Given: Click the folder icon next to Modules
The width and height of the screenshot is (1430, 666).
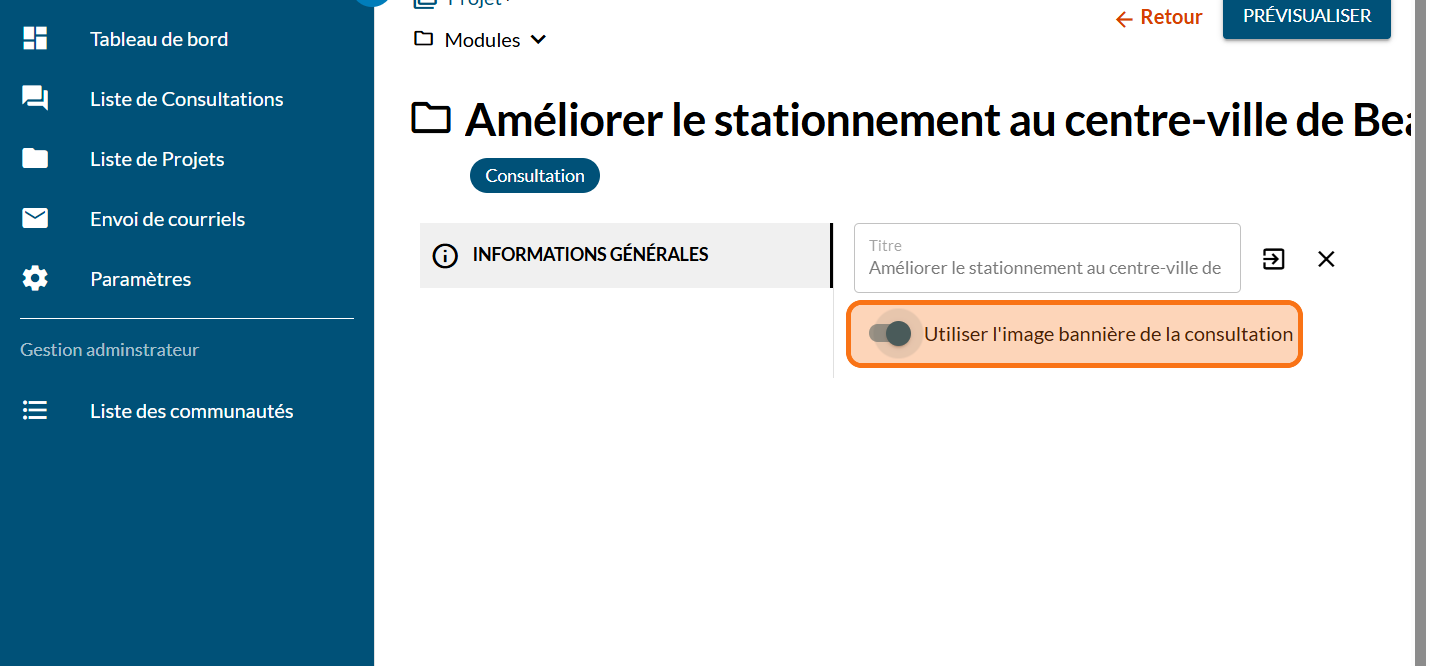Looking at the screenshot, I should (424, 39).
